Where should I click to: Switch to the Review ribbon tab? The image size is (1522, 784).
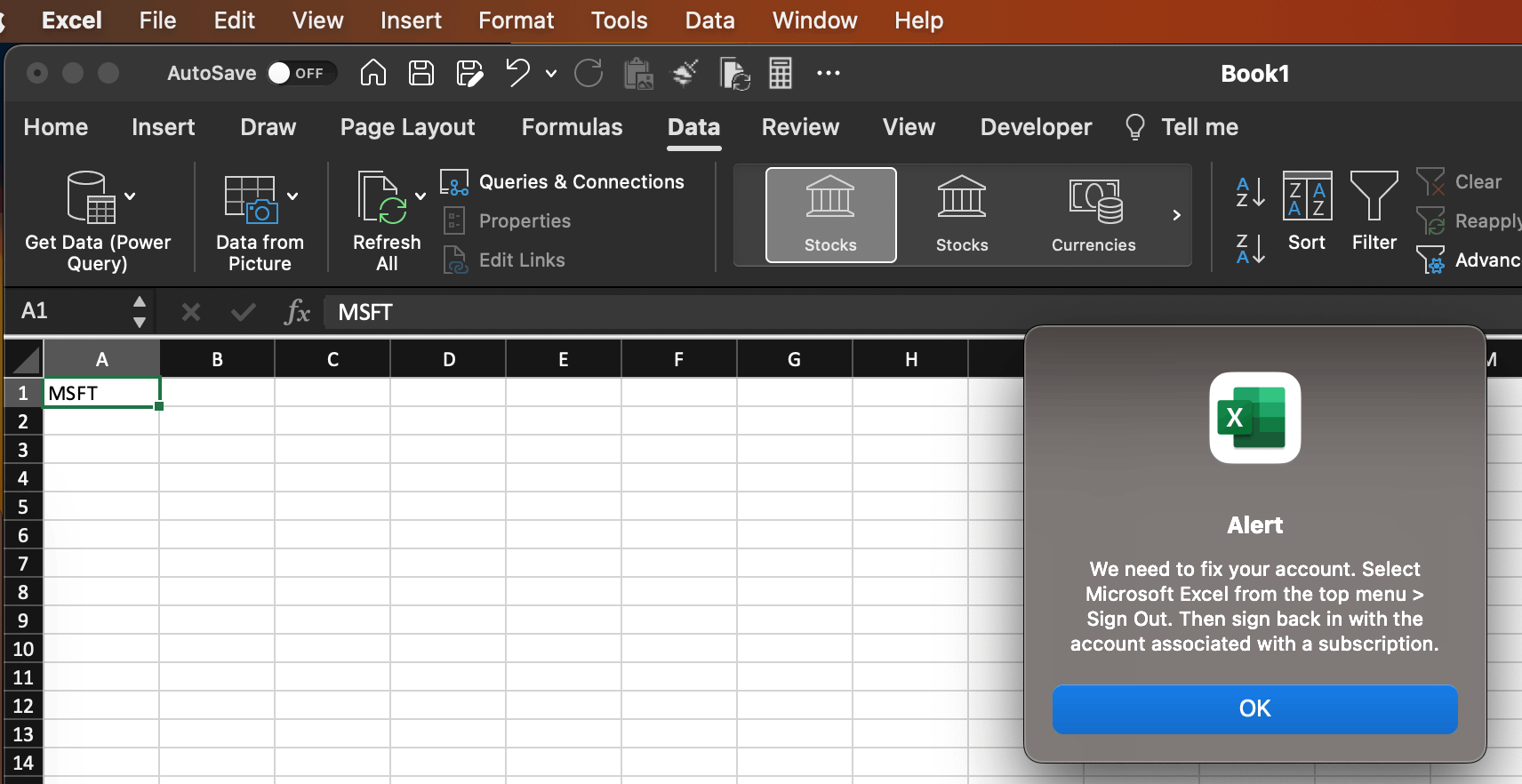(800, 127)
